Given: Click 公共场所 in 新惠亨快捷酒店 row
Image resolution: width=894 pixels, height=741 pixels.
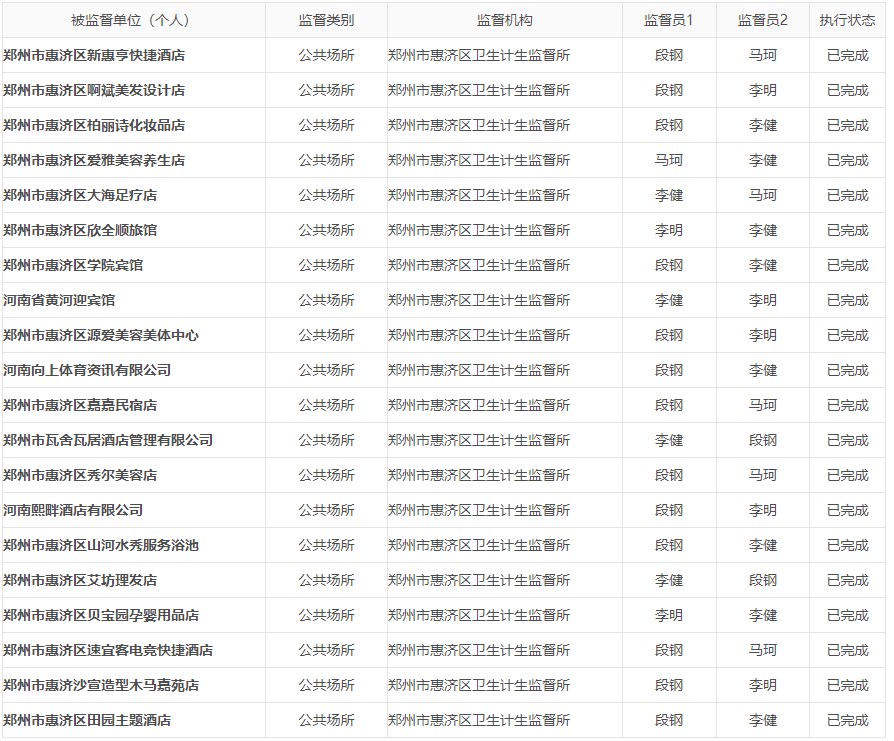Looking at the screenshot, I should [326, 55].
